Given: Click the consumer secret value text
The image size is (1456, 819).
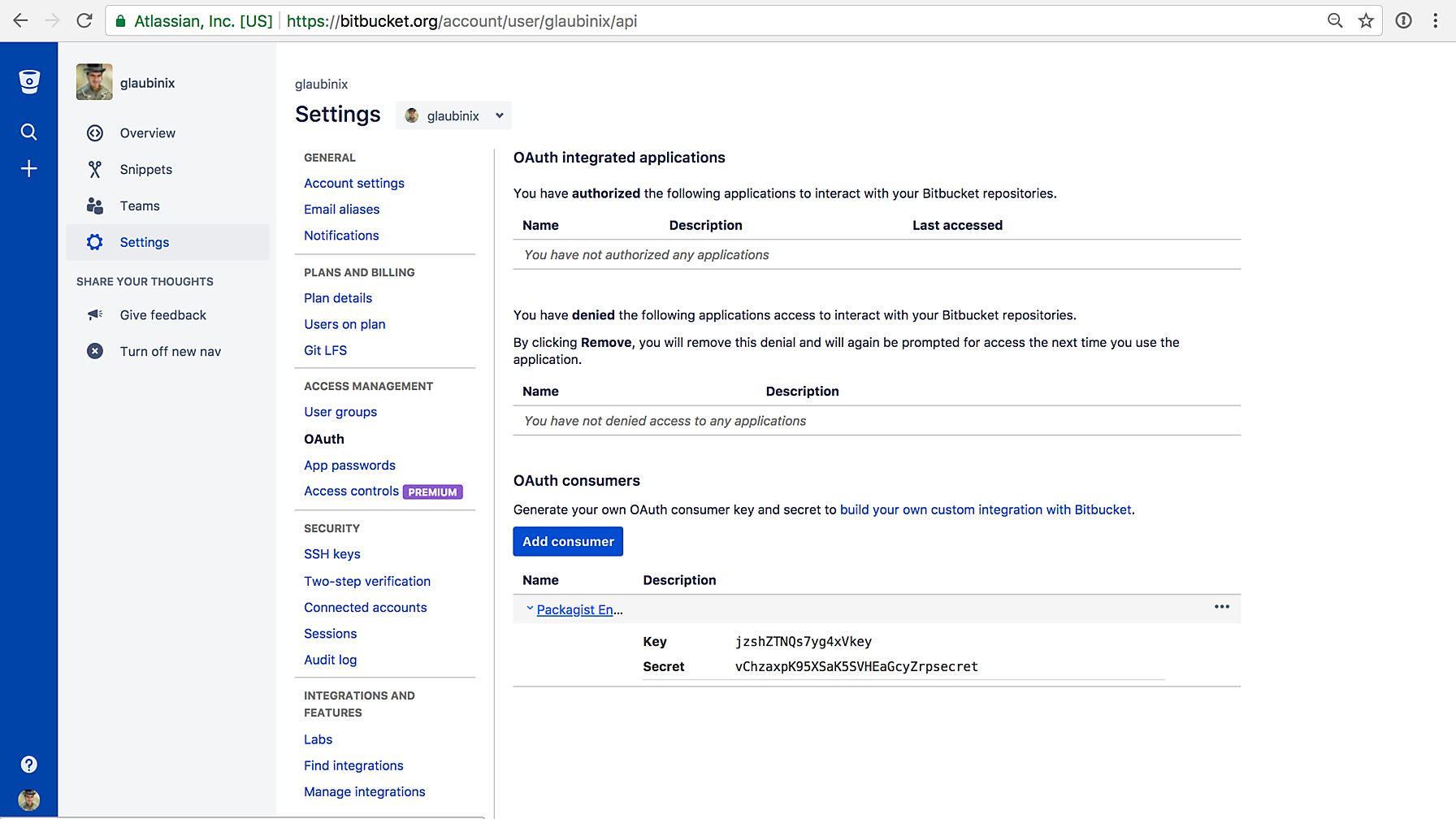Looking at the screenshot, I should [x=856, y=667].
